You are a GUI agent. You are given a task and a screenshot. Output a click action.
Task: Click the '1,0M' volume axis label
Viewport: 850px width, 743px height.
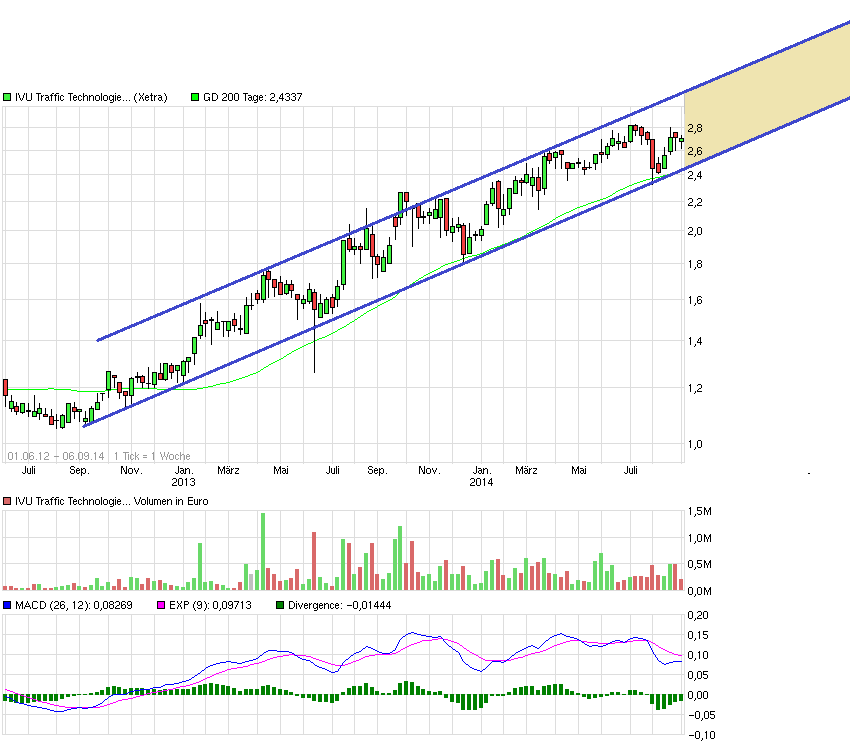[x=700, y=539]
